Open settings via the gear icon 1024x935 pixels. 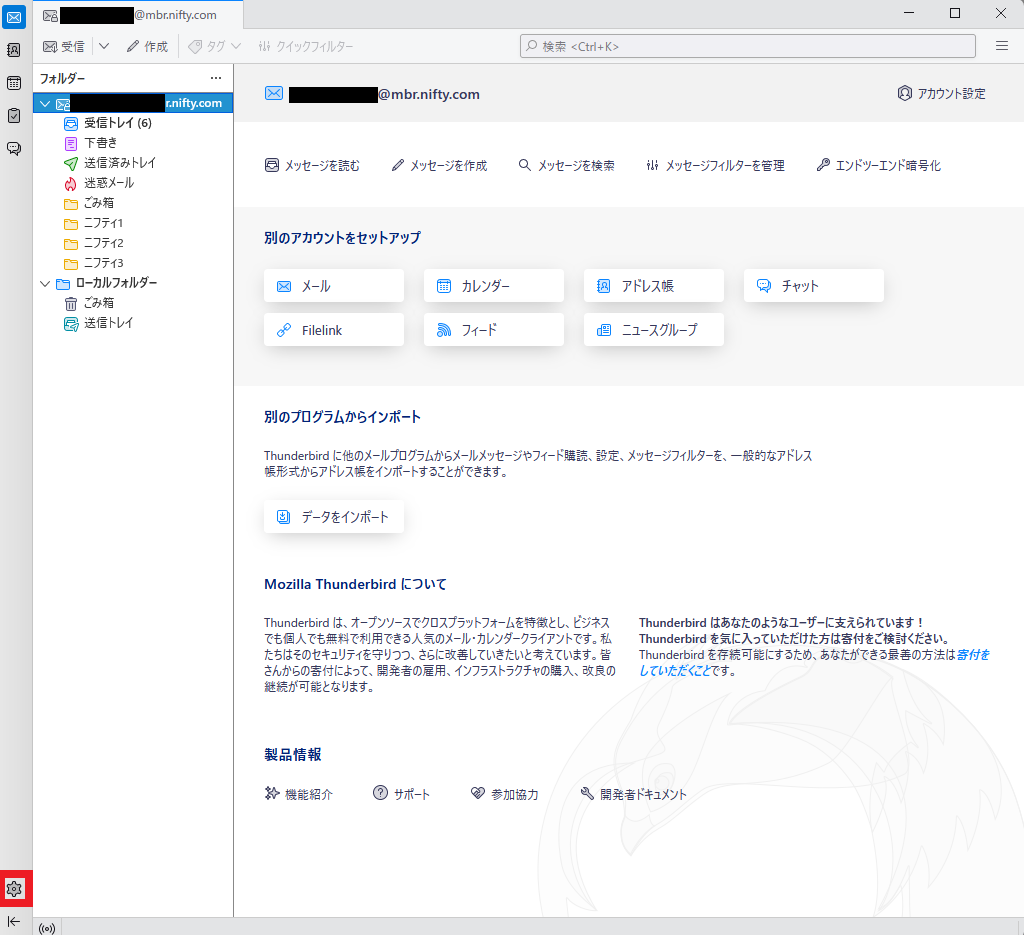(14, 888)
